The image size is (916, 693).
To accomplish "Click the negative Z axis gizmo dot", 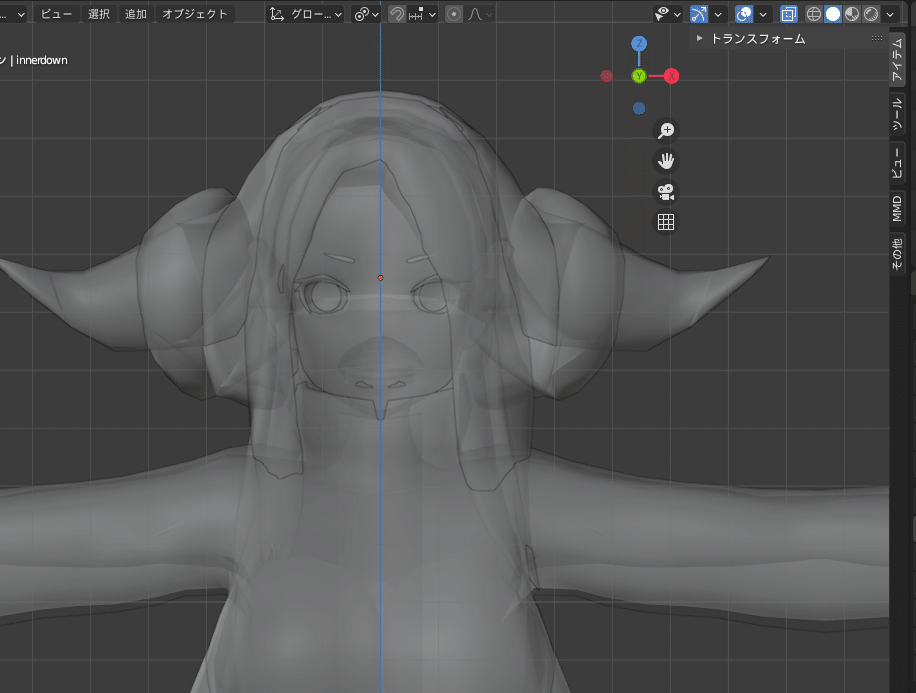I will (x=639, y=109).
